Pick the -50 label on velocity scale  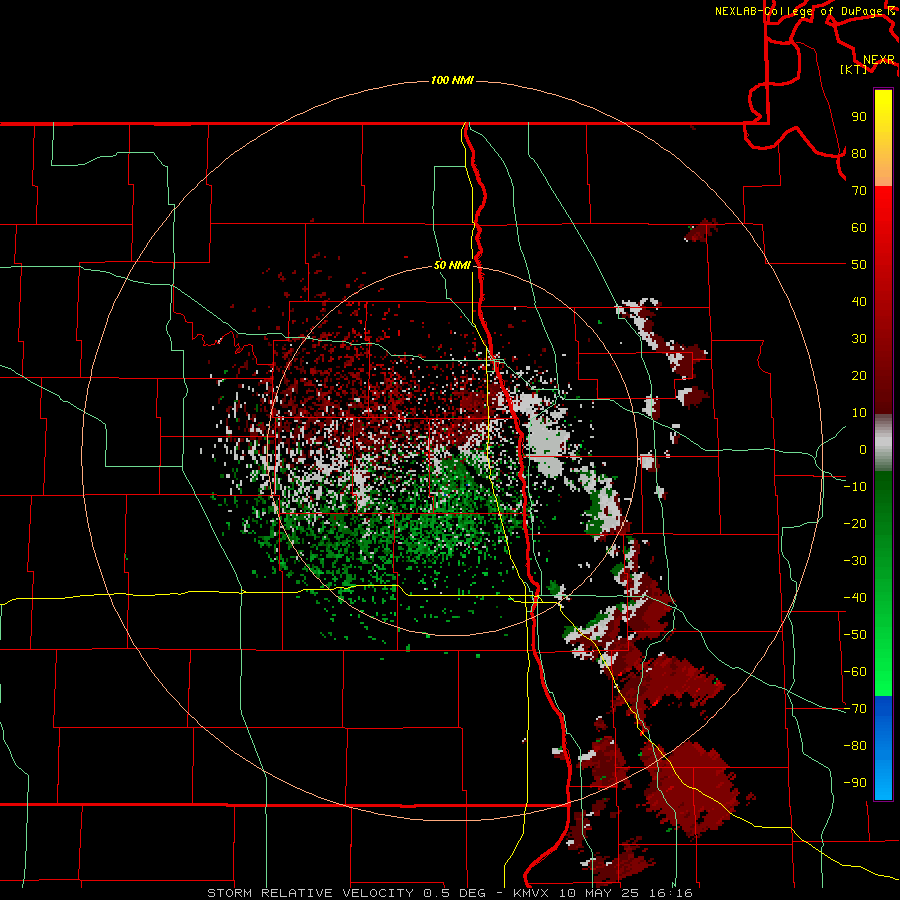point(855,635)
